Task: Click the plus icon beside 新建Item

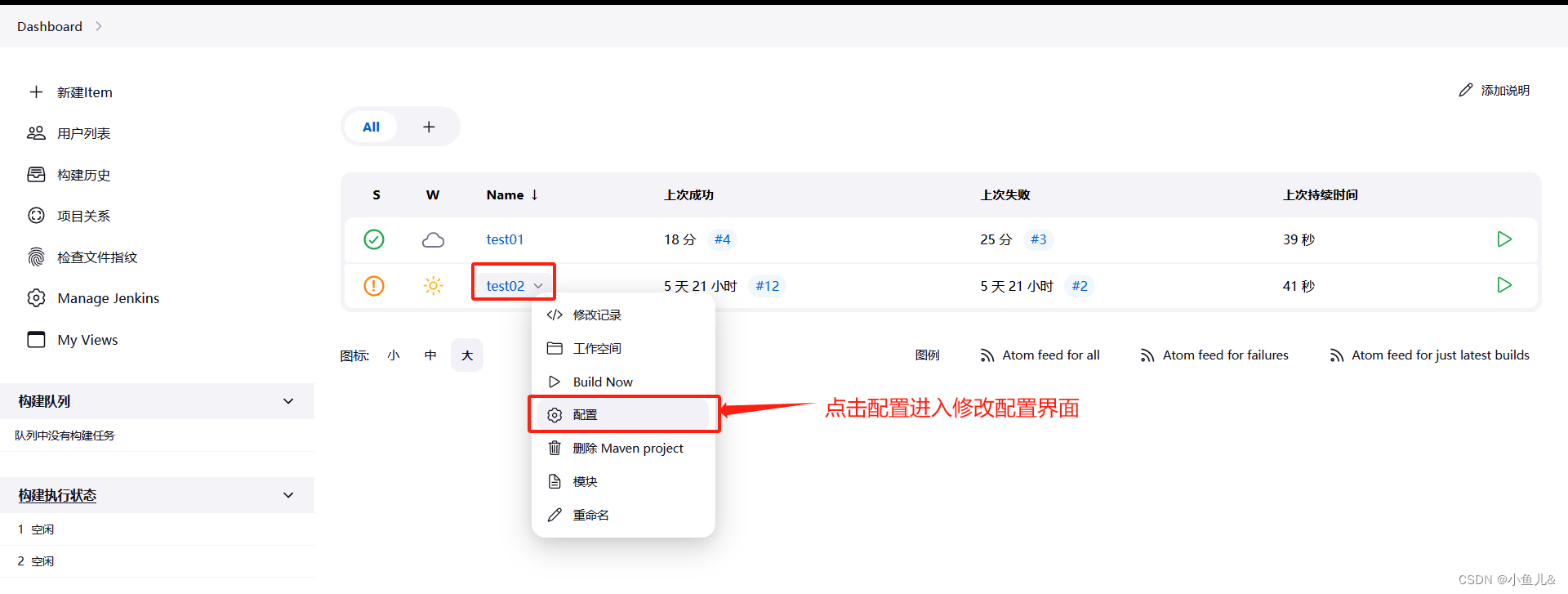Action: [36, 92]
